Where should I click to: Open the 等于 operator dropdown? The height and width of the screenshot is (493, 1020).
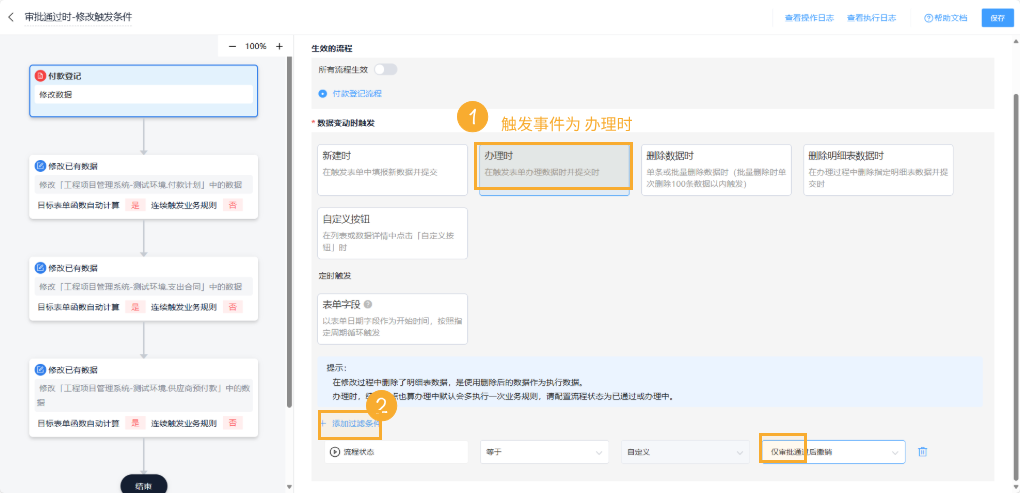pos(544,452)
